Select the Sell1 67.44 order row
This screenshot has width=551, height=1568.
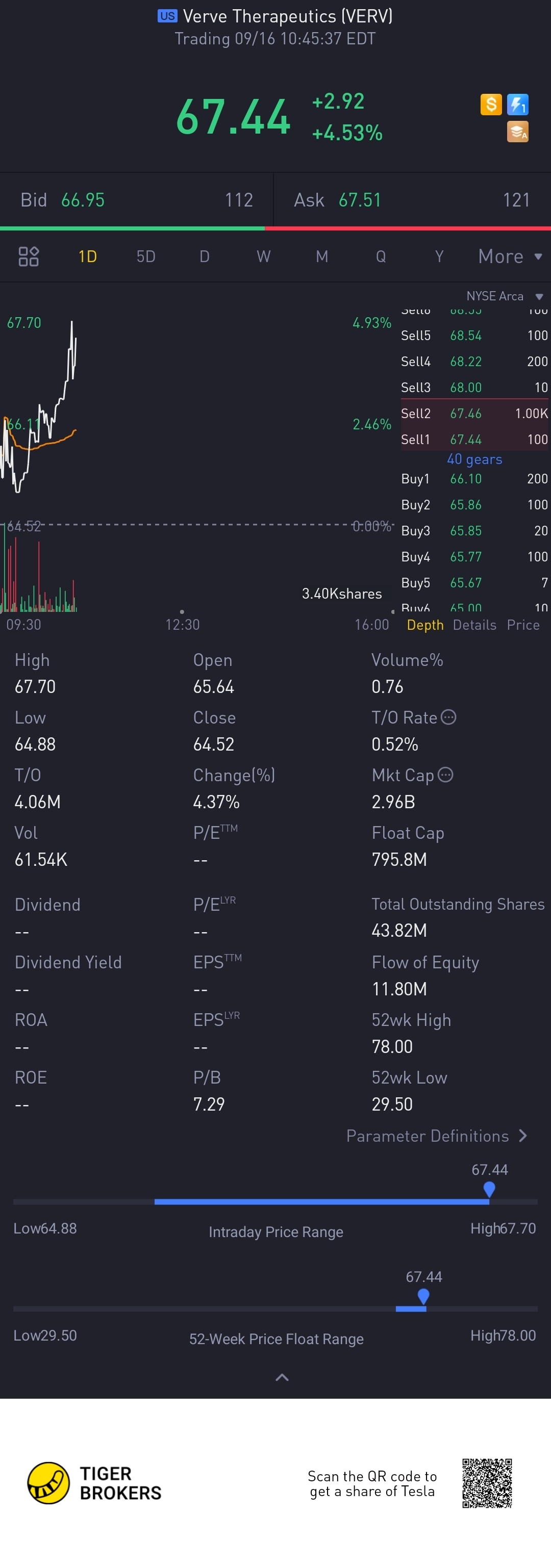(474, 440)
